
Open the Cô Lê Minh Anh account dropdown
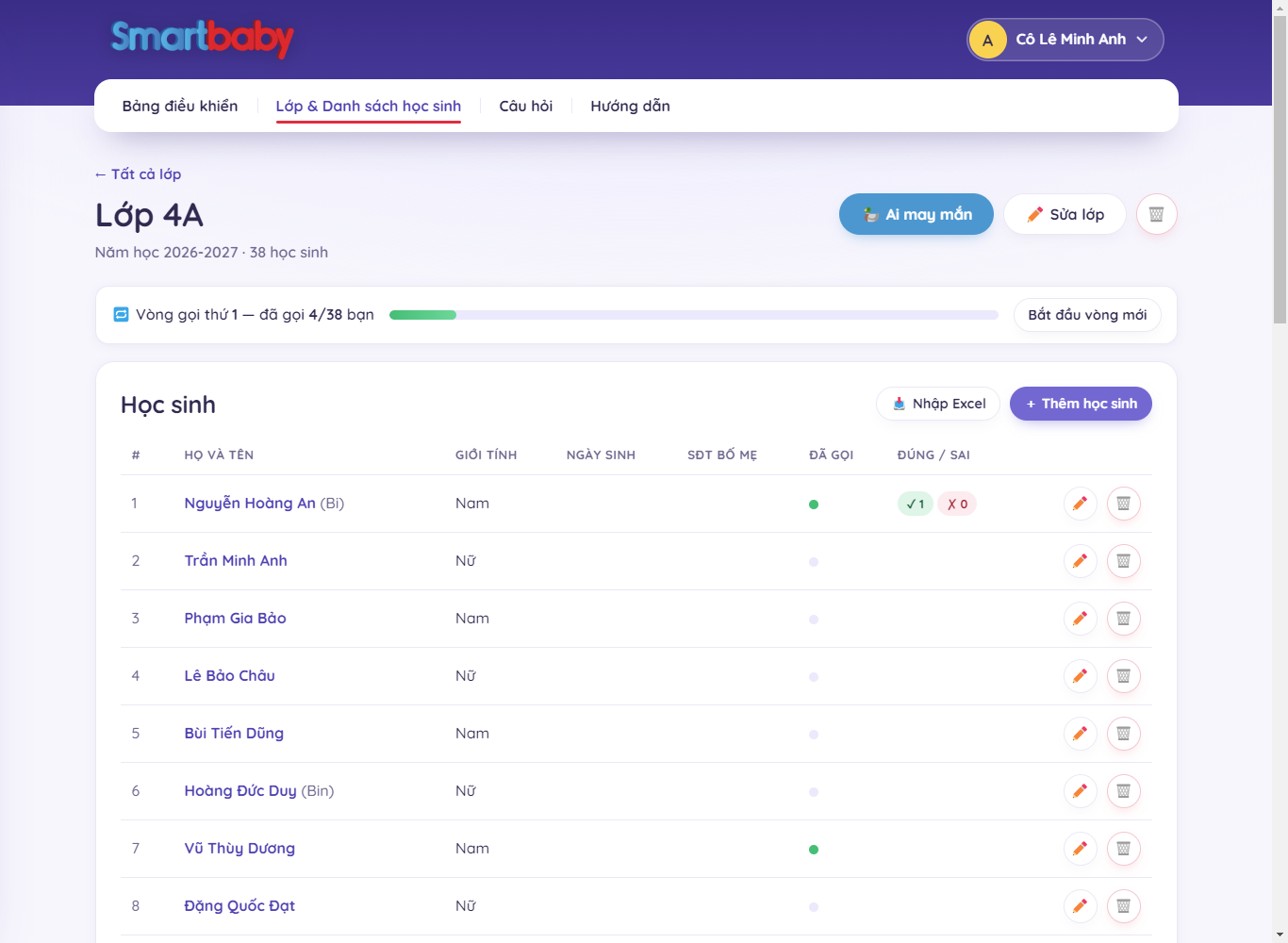[x=1065, y=40]
